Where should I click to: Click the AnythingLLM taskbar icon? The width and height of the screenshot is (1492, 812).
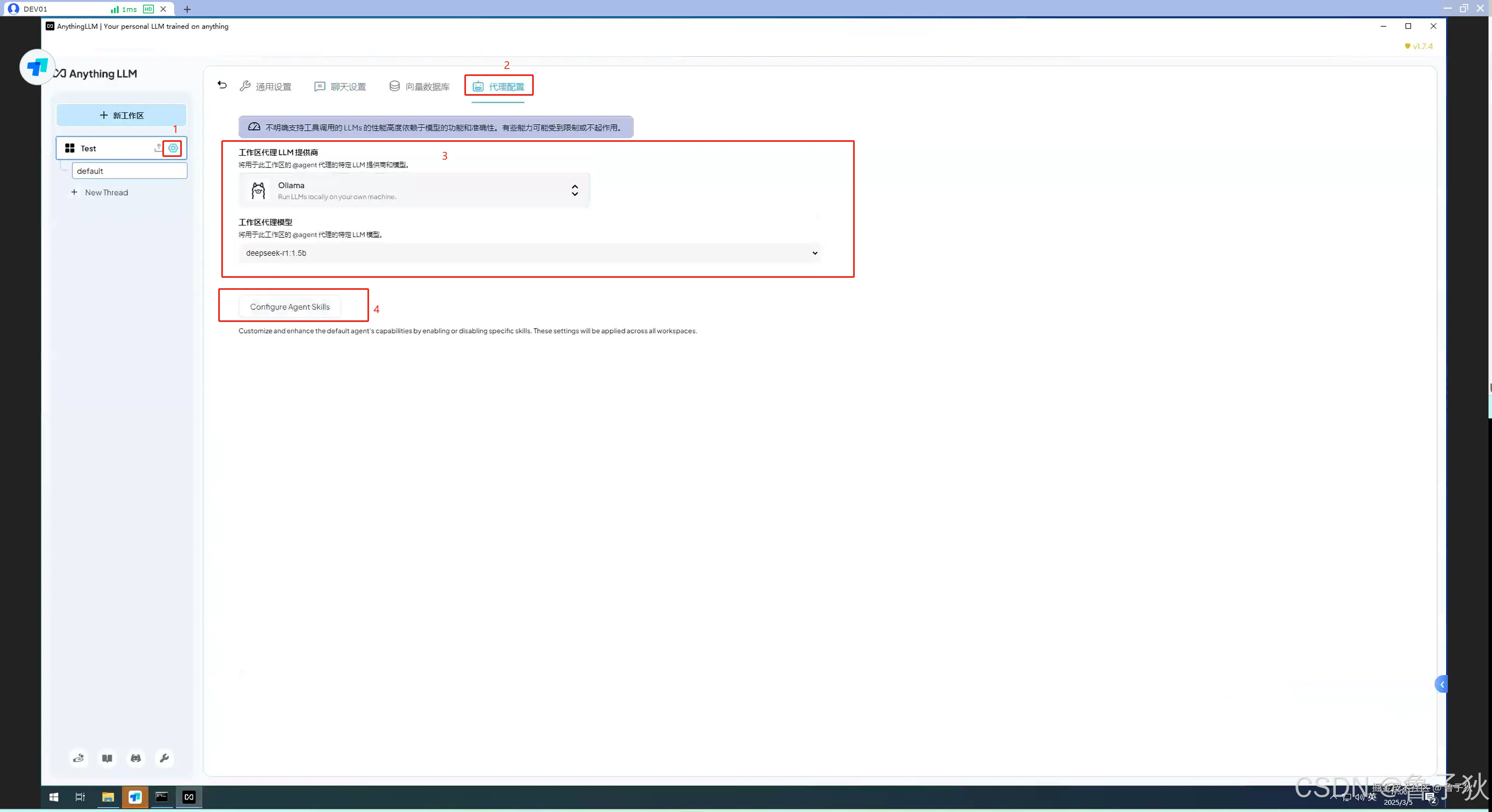tap(189, 797)
